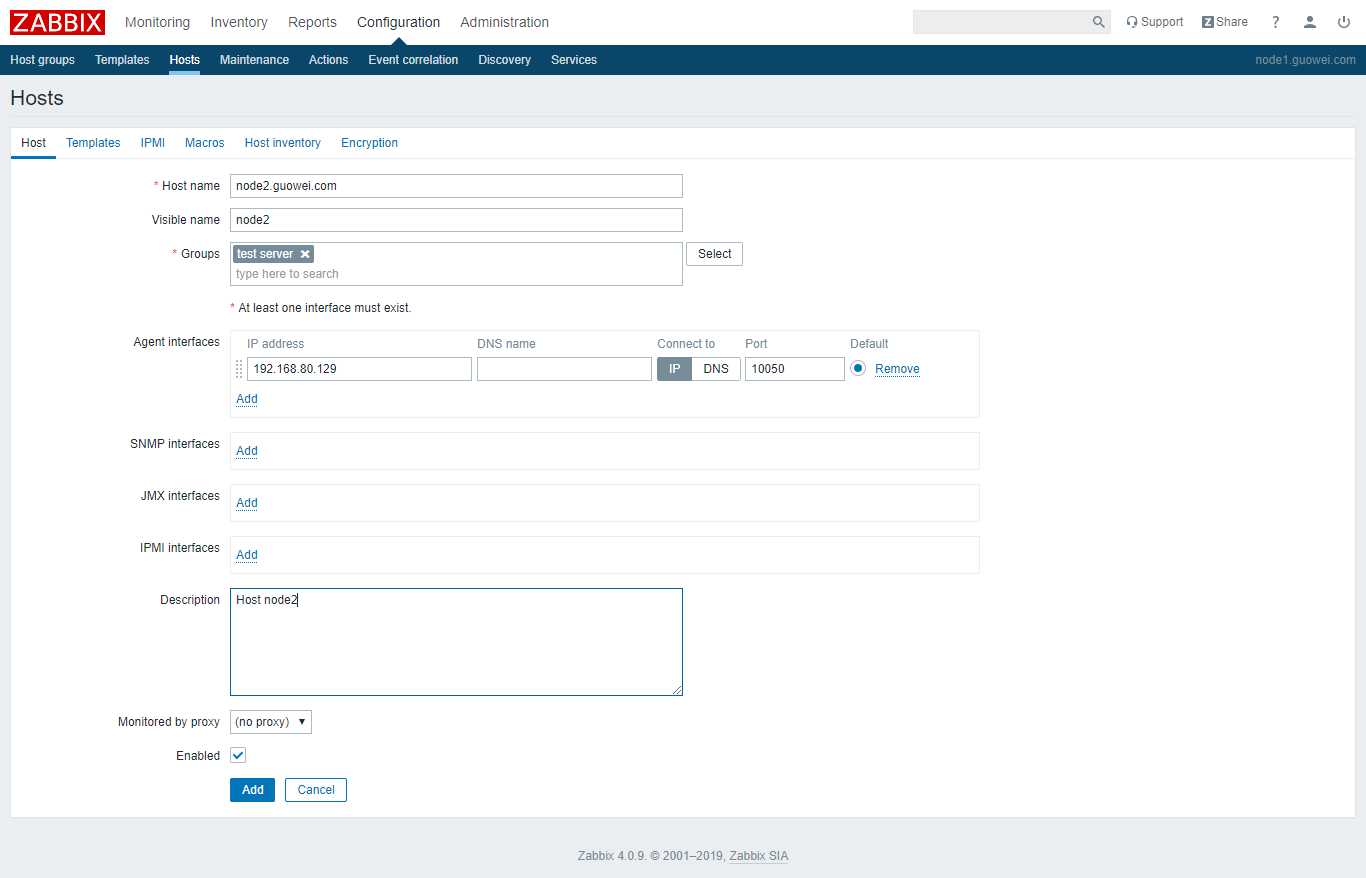Switch to the Encryption tab
The height and width of the screenshot is (878, 1366).
click(x=369, y=143)
